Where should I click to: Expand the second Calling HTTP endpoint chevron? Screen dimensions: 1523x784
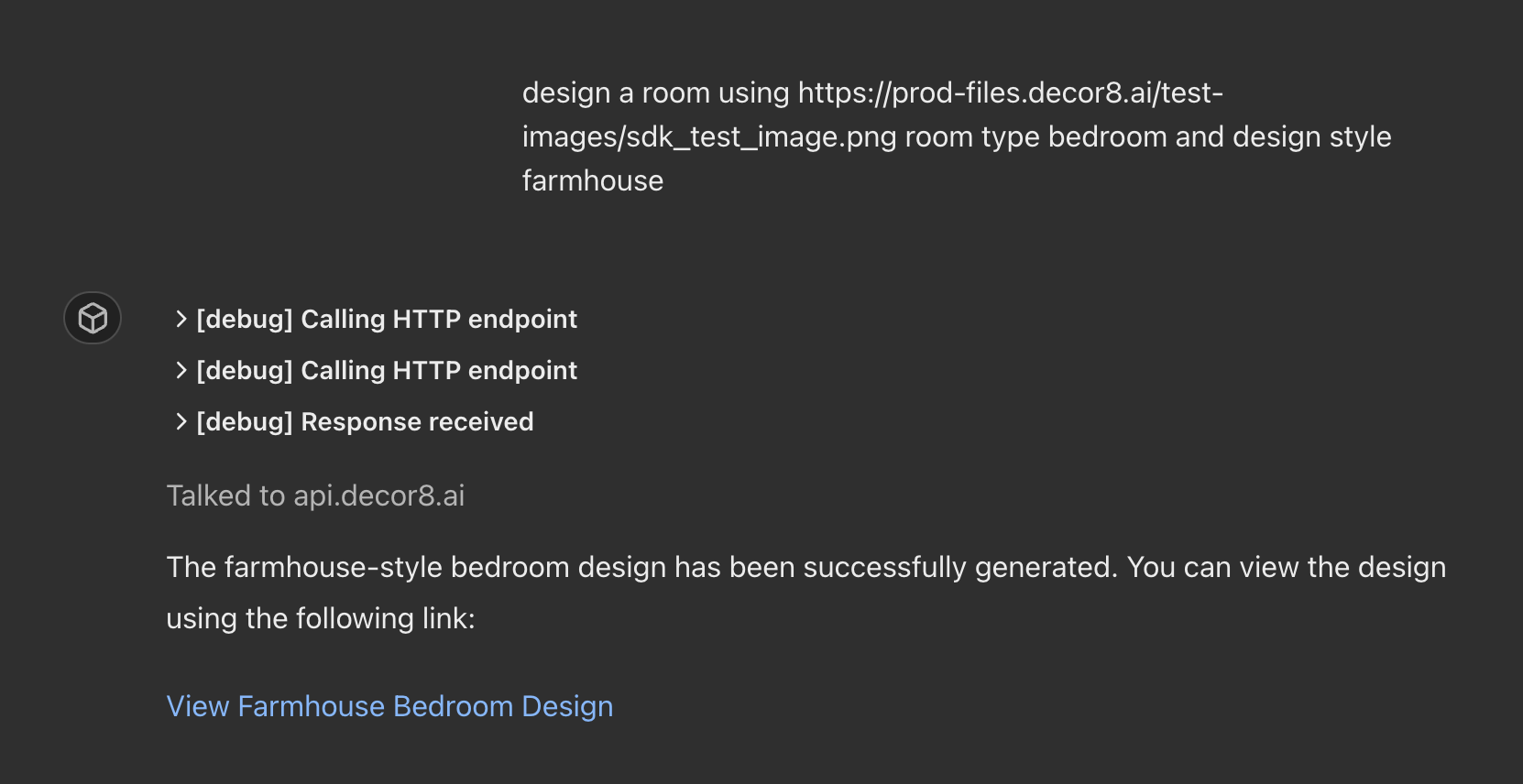181,370
